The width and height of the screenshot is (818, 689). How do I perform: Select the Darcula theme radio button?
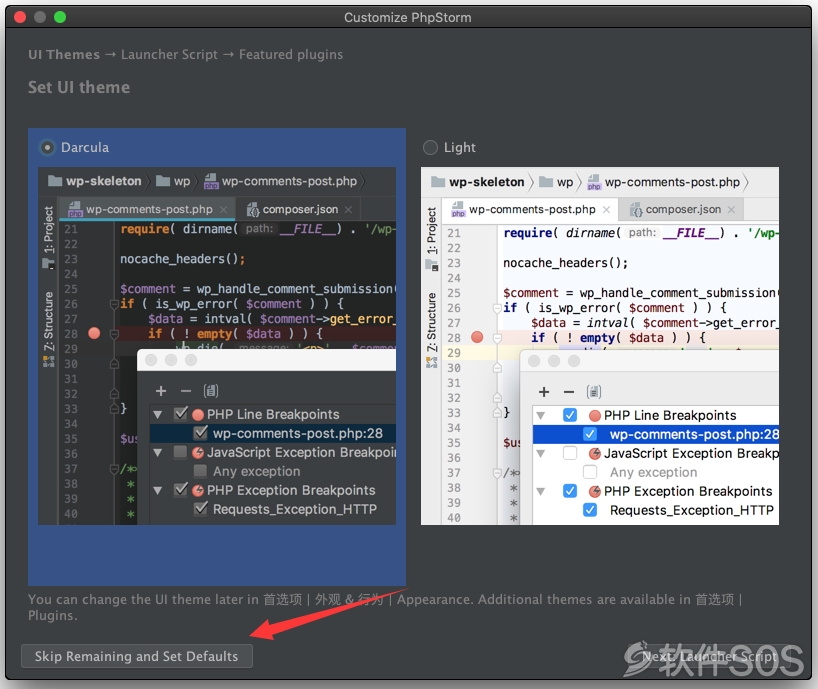click(x=47, y=148)
